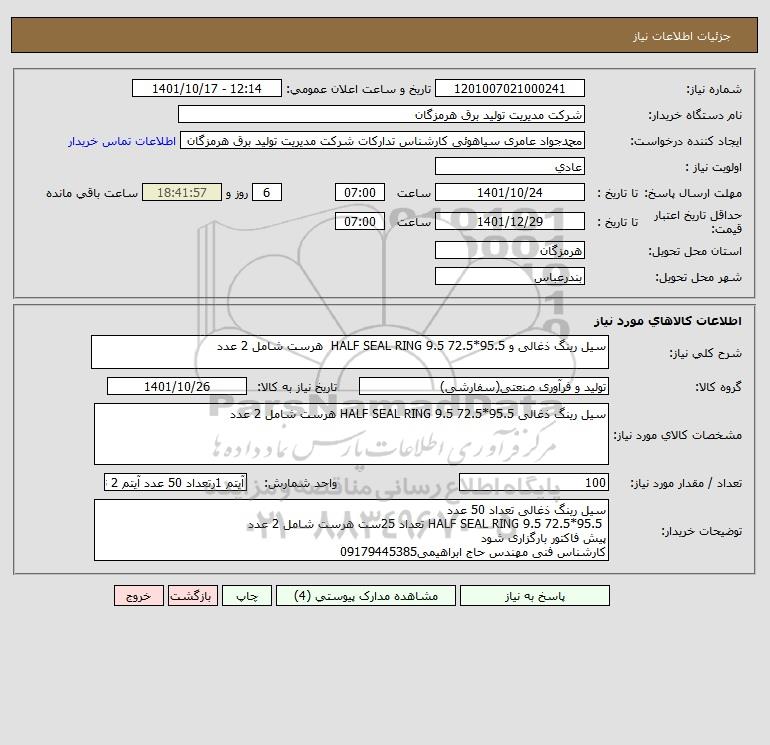The height and width of the screenshot is (745, 770).
Task: Click need date field 1401/10/26
Action: (x=177, y=386)
